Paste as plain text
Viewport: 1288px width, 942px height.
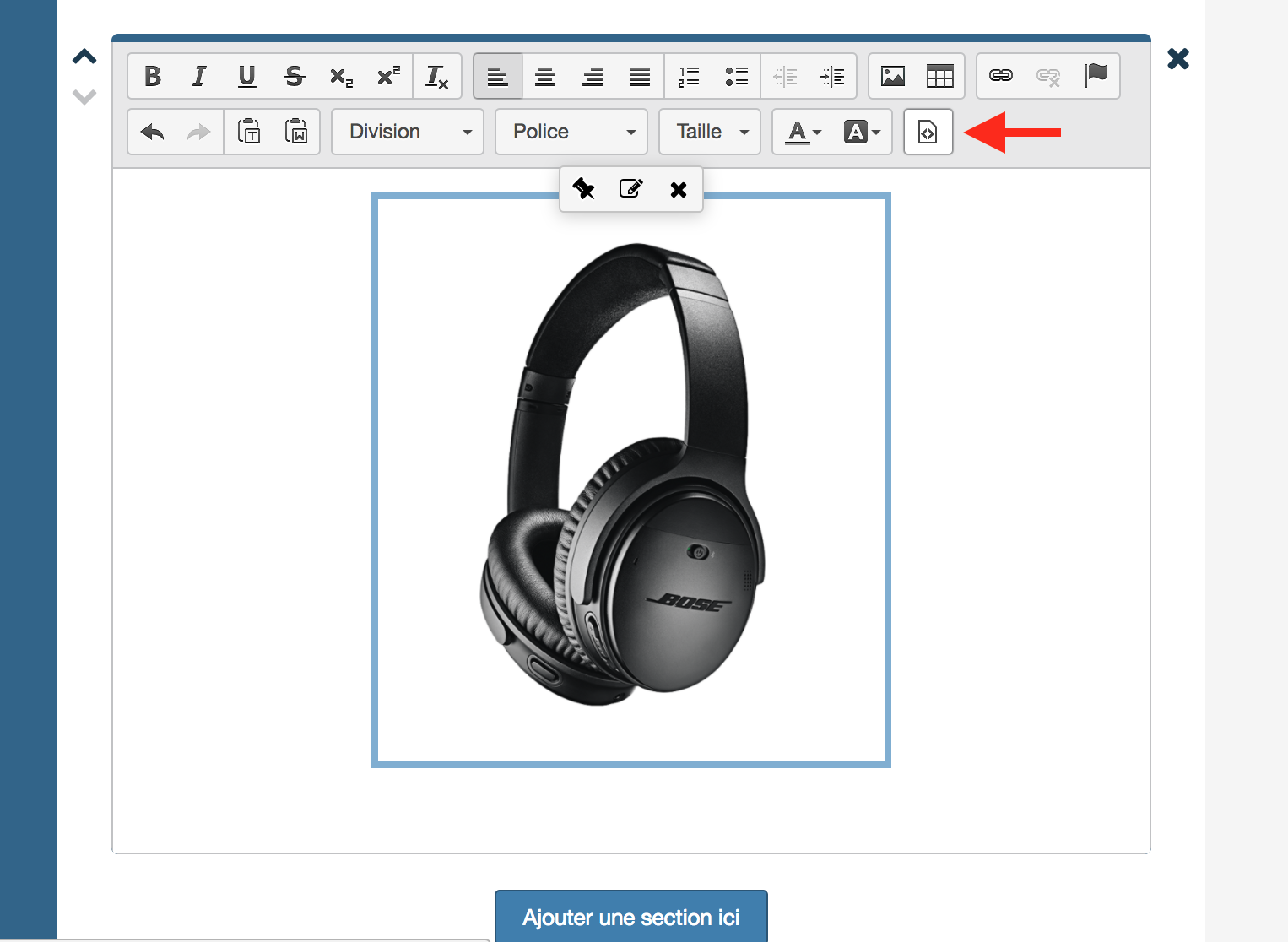click(249, 132)
